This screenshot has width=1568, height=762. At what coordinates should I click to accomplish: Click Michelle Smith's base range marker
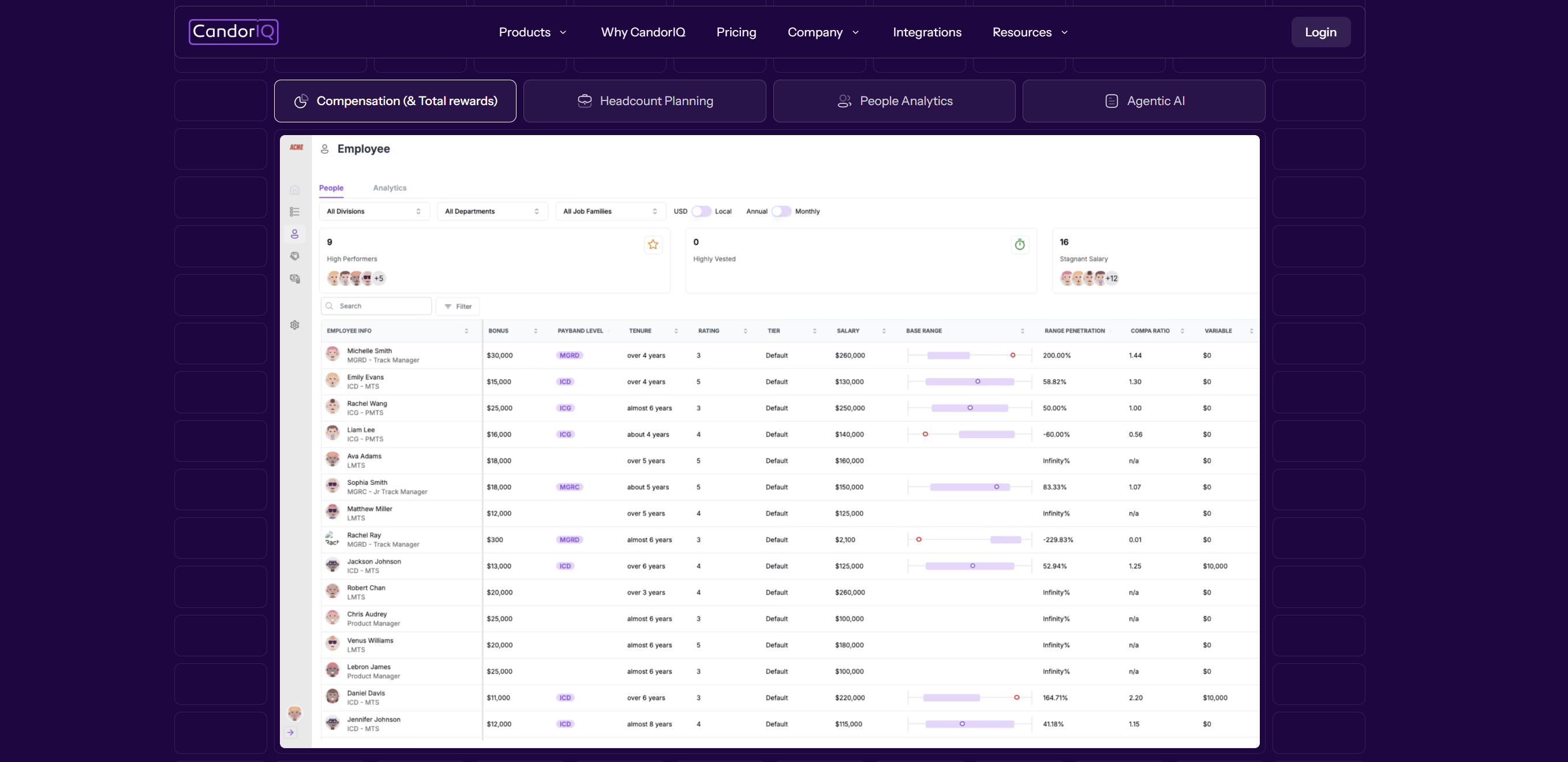[1013, 355]
